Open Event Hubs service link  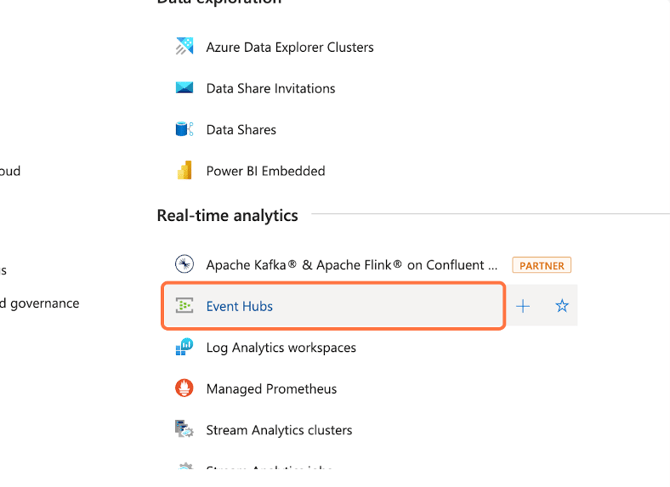tap(239, 306)
